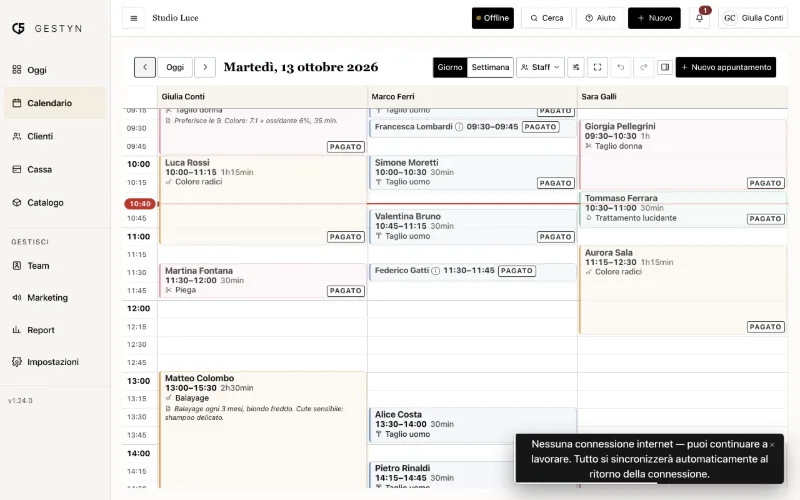The height and width of the screenshot is (500, 800).
Task: Click the Nuovo button
Action: (654, 18)
